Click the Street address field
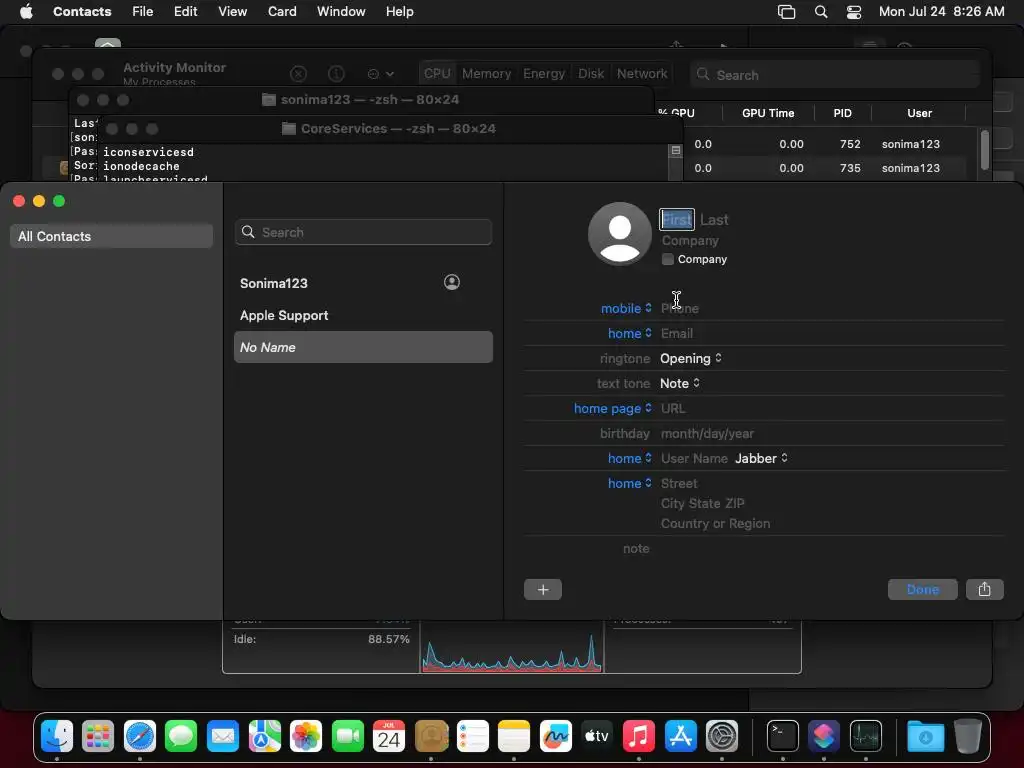 679,483
